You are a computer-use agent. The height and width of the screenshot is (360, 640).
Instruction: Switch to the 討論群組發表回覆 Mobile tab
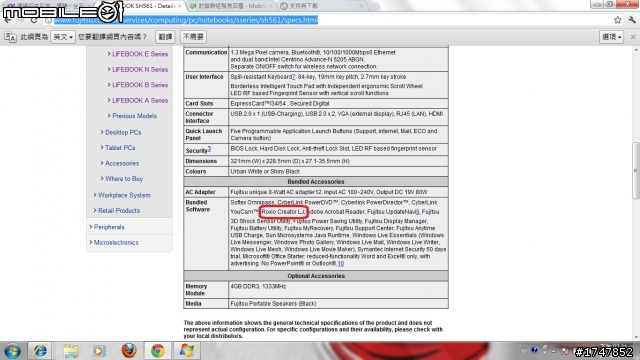231,6
